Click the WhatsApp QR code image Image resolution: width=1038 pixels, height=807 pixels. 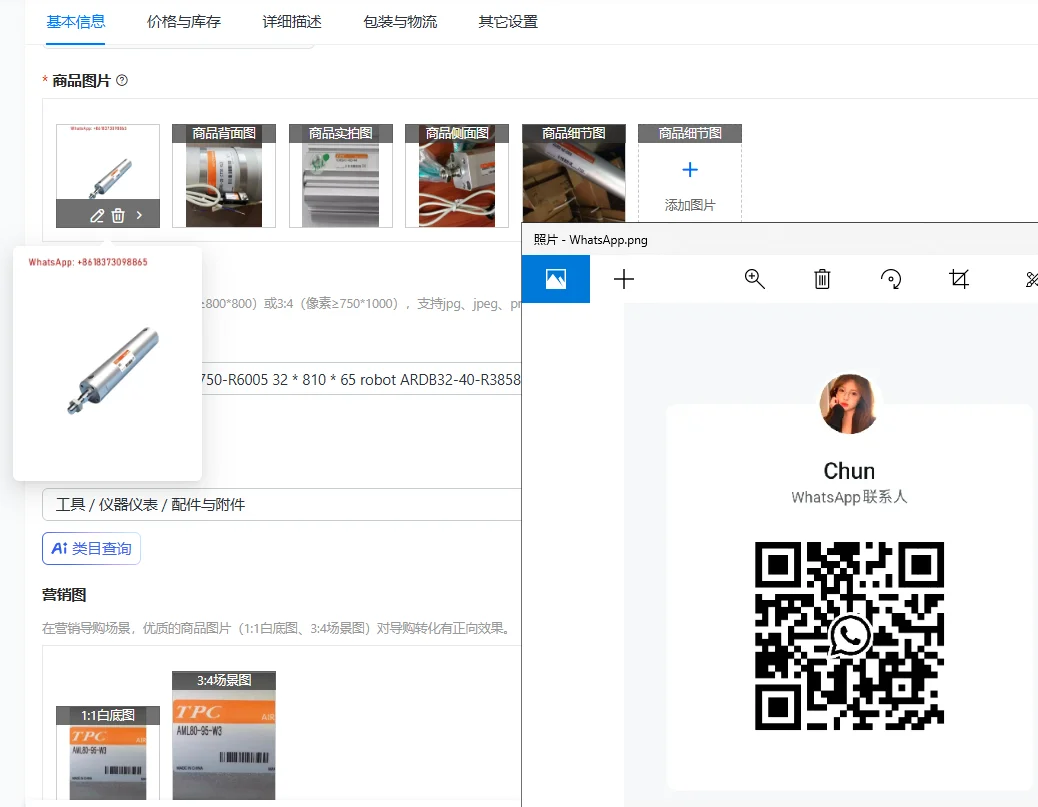click(x=849, y=636)
